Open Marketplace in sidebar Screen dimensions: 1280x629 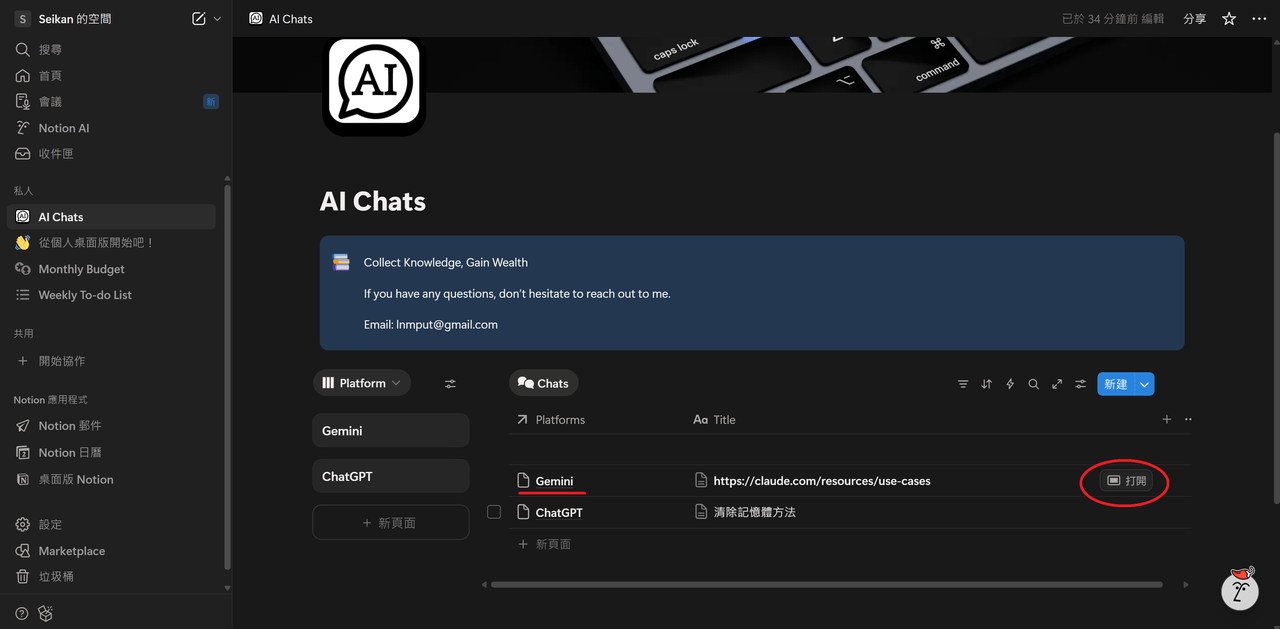pos(111,551)
